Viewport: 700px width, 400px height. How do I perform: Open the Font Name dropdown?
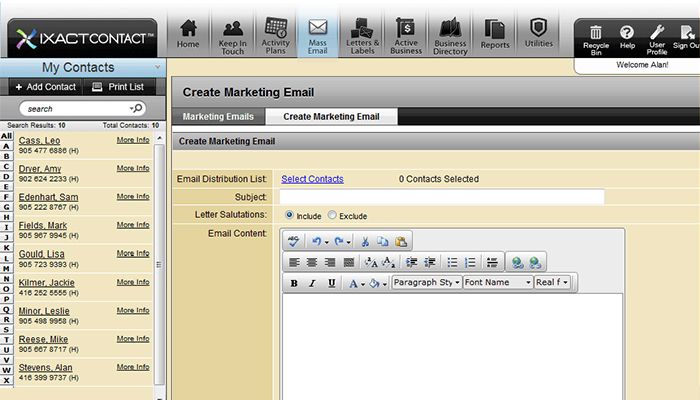click(x=498, y=282)
